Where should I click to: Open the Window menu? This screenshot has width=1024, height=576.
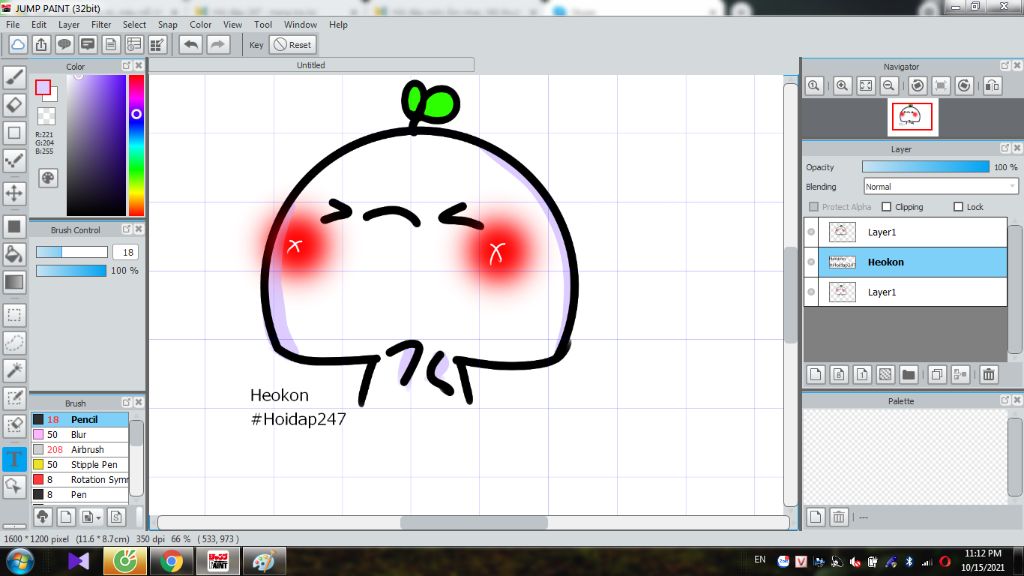pyautogui.click(x=300, y=25)
